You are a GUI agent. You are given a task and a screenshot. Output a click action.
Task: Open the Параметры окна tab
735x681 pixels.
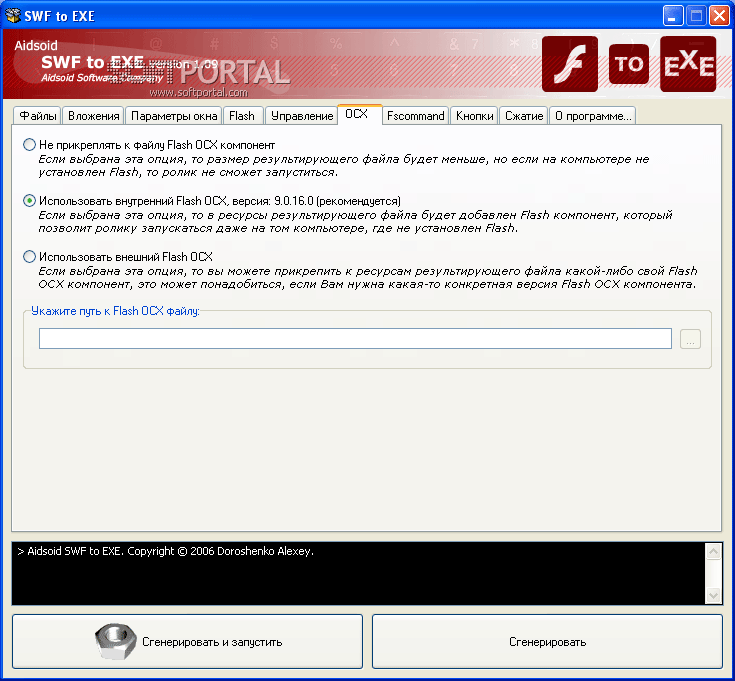(174, 116)
